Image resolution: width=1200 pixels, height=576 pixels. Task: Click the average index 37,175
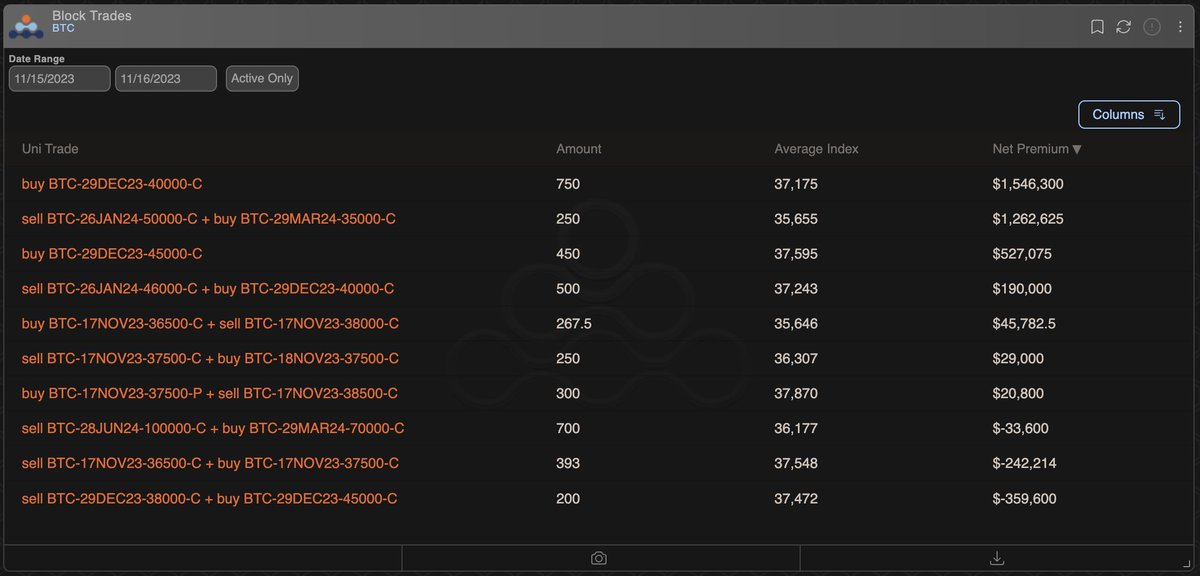pos(796,184)
